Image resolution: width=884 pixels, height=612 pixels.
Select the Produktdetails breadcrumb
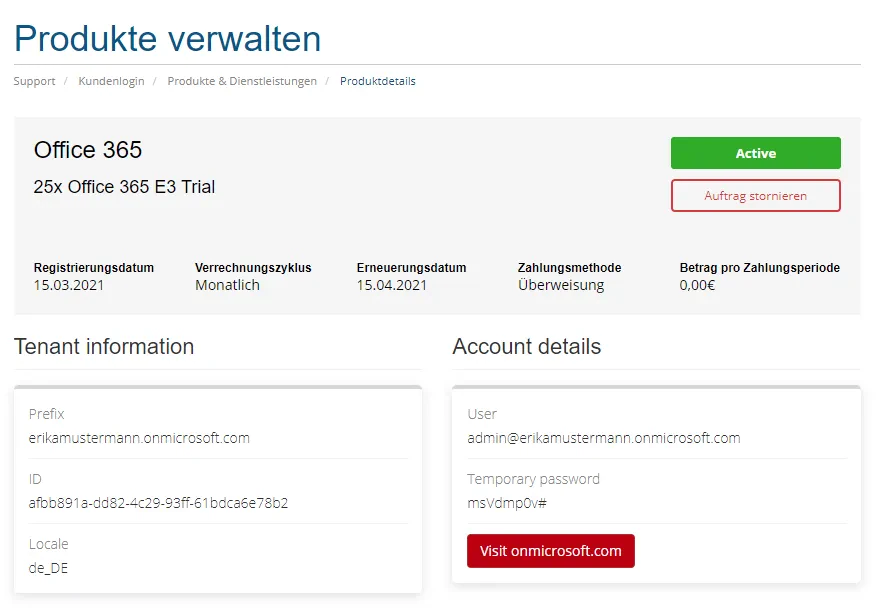click(378, 81)
